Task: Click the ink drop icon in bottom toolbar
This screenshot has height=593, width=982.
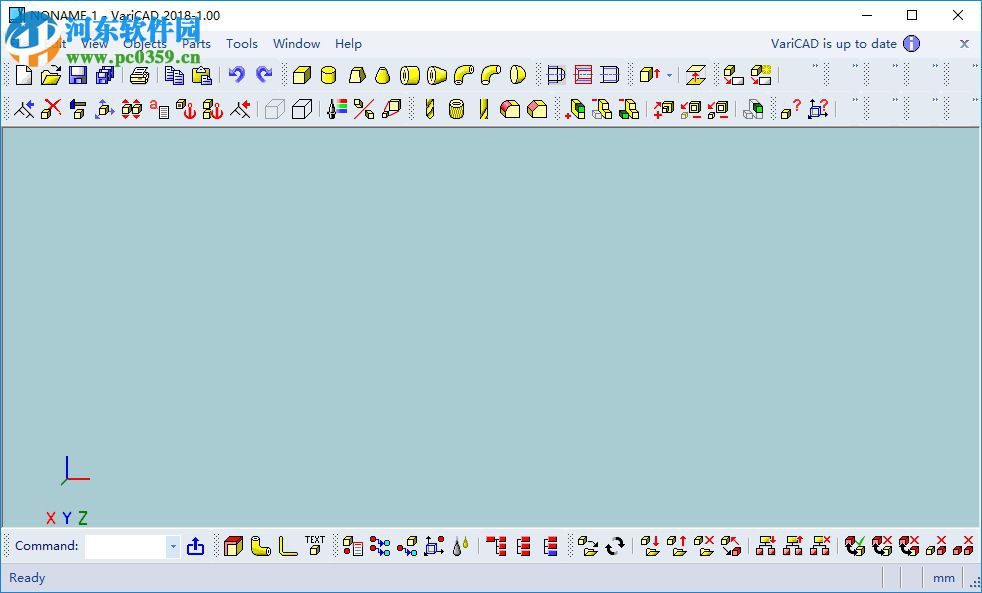Action: 462,546
